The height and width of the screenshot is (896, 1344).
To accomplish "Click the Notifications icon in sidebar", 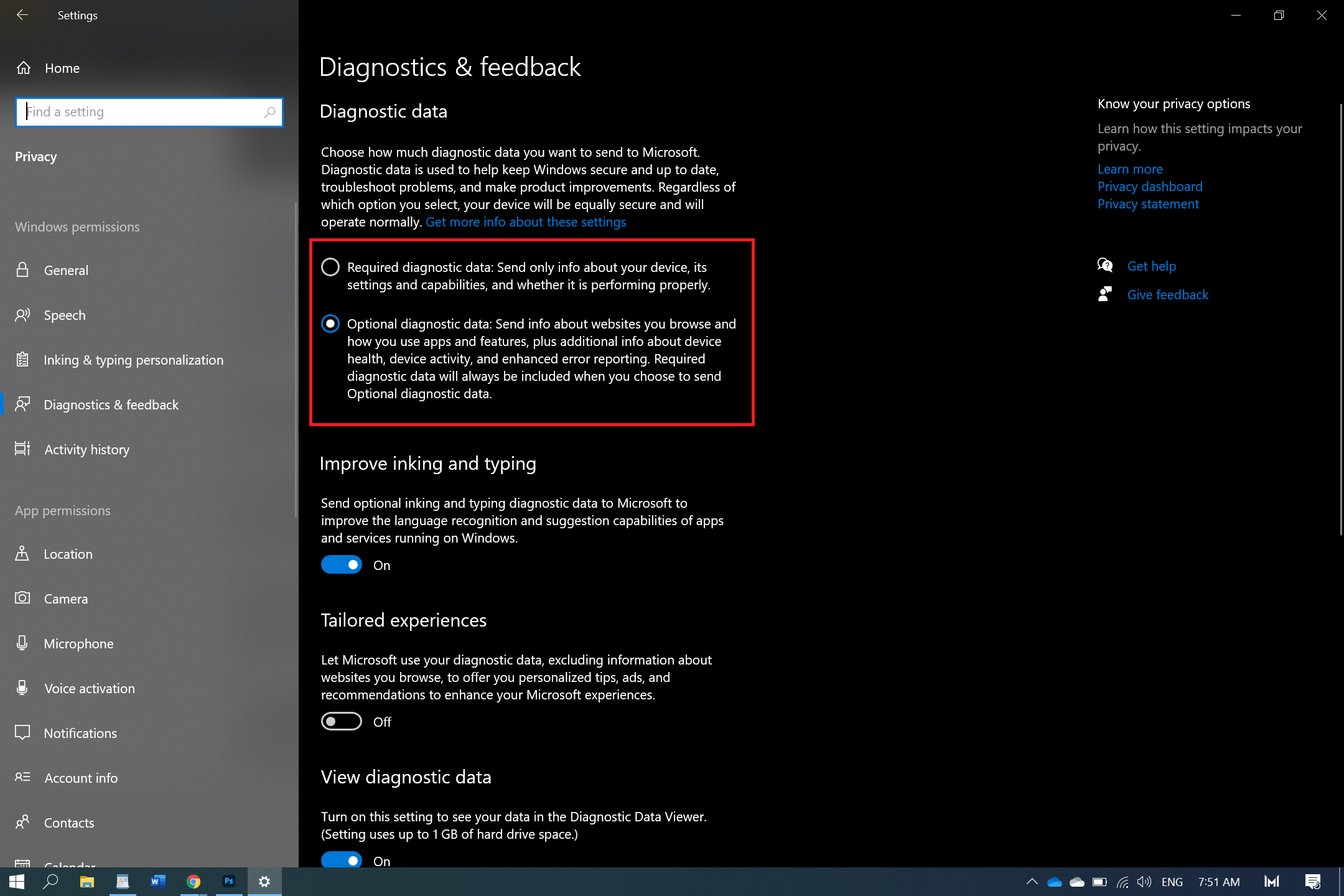I will point(22,733).
